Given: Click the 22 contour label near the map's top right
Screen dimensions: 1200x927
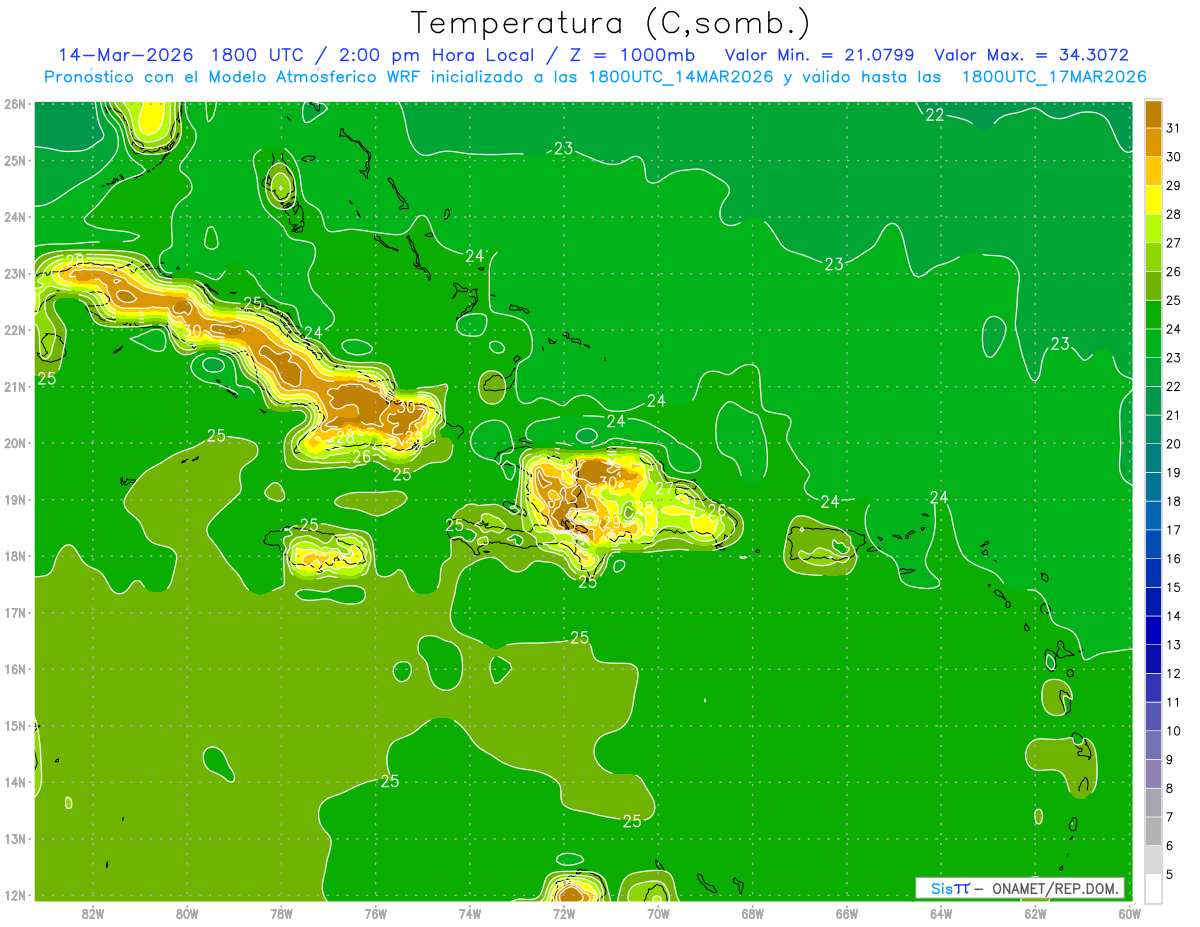Looking at the screenshot, I should (x=934, y=115).
